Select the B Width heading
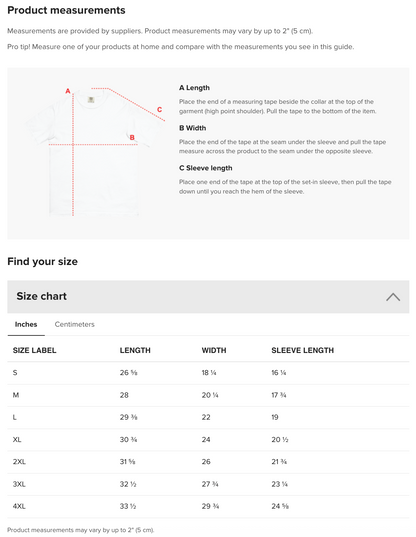Screen dimensions: 416x537 (x=192, y=128)
